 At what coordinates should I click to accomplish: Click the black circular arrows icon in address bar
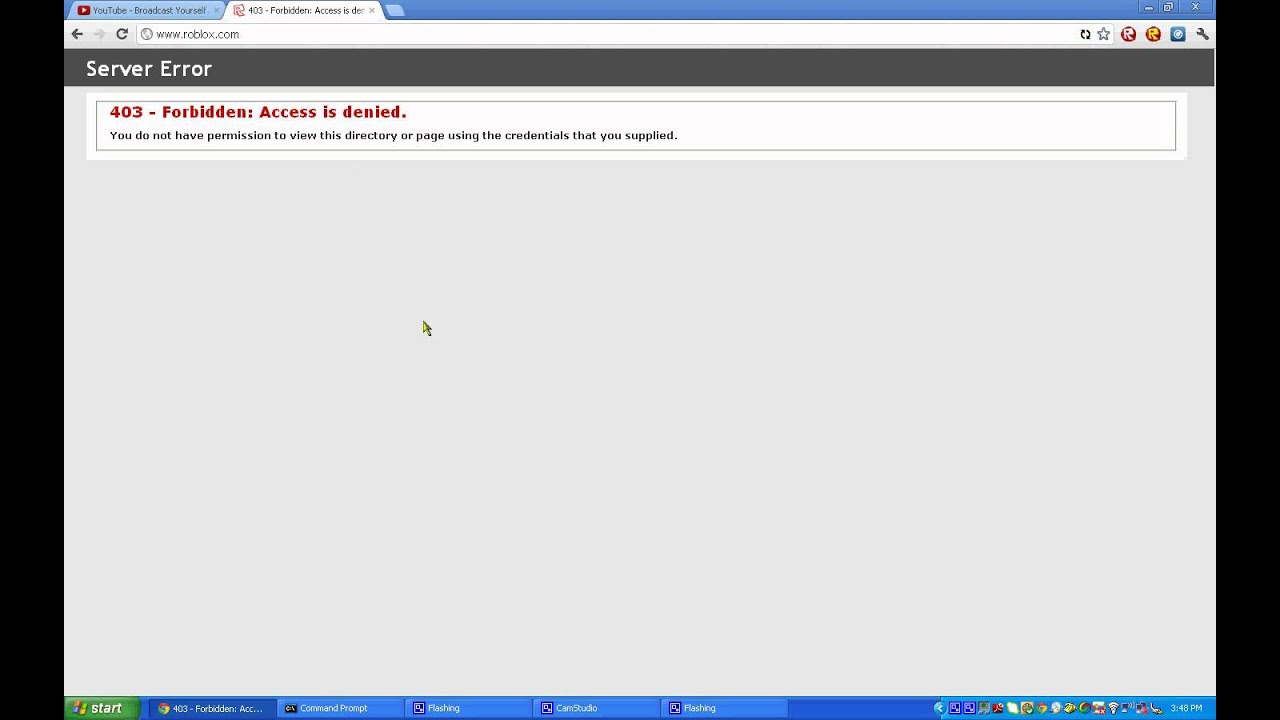1085,34
